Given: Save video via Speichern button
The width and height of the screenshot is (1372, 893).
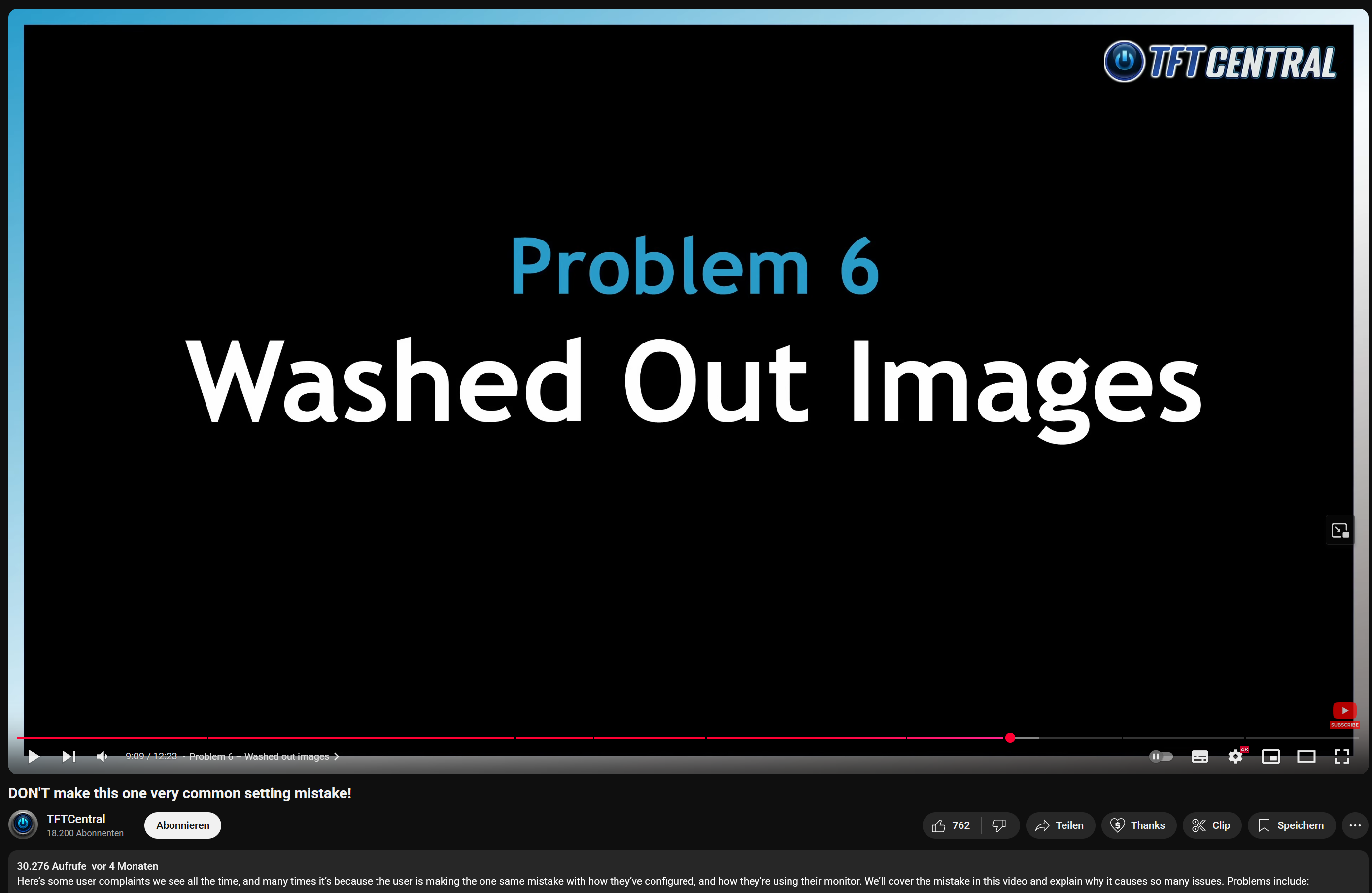Looking at the screenshot, I should point(1291,825).
